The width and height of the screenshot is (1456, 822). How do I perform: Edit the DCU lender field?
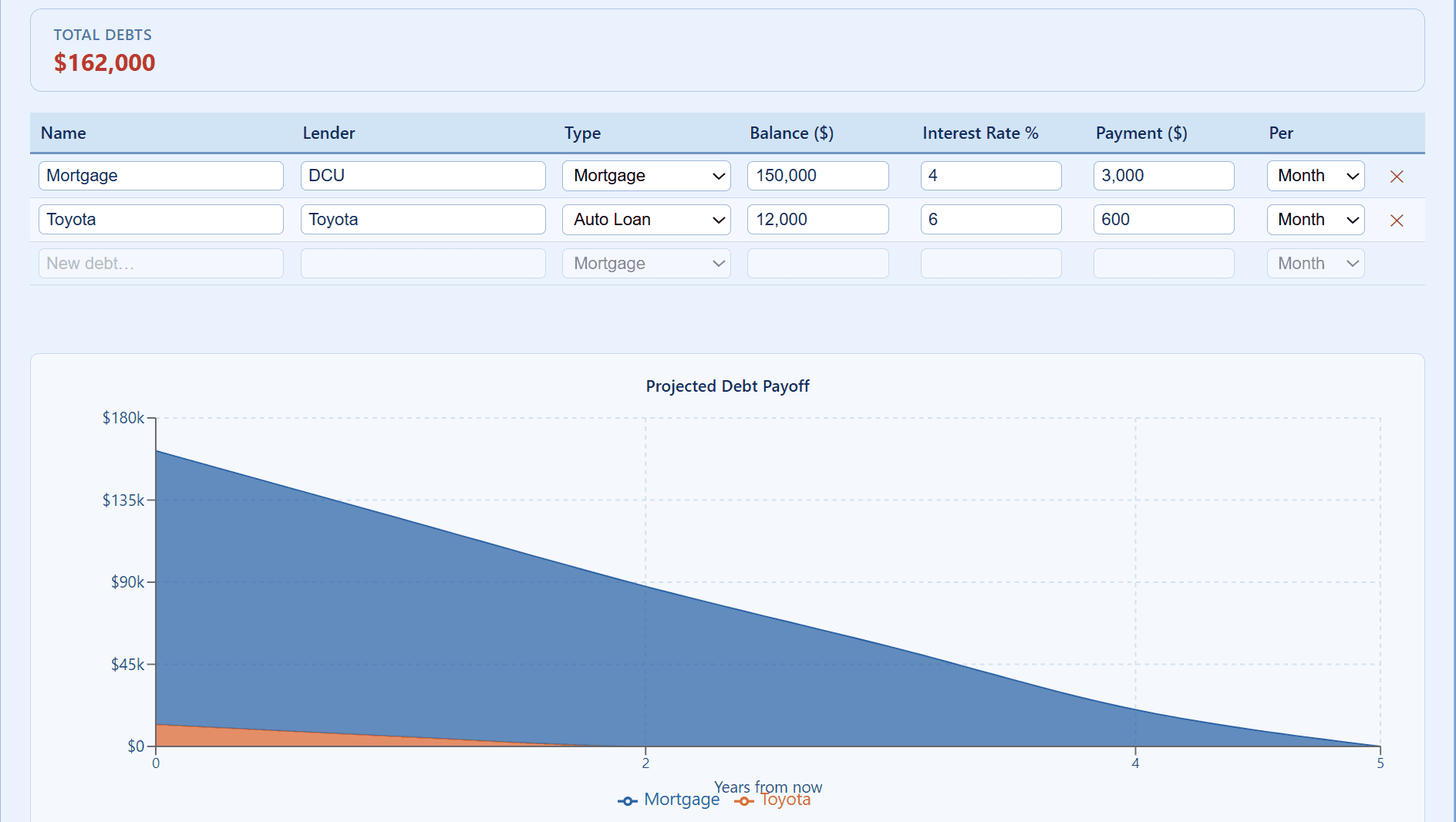point(423,176)
